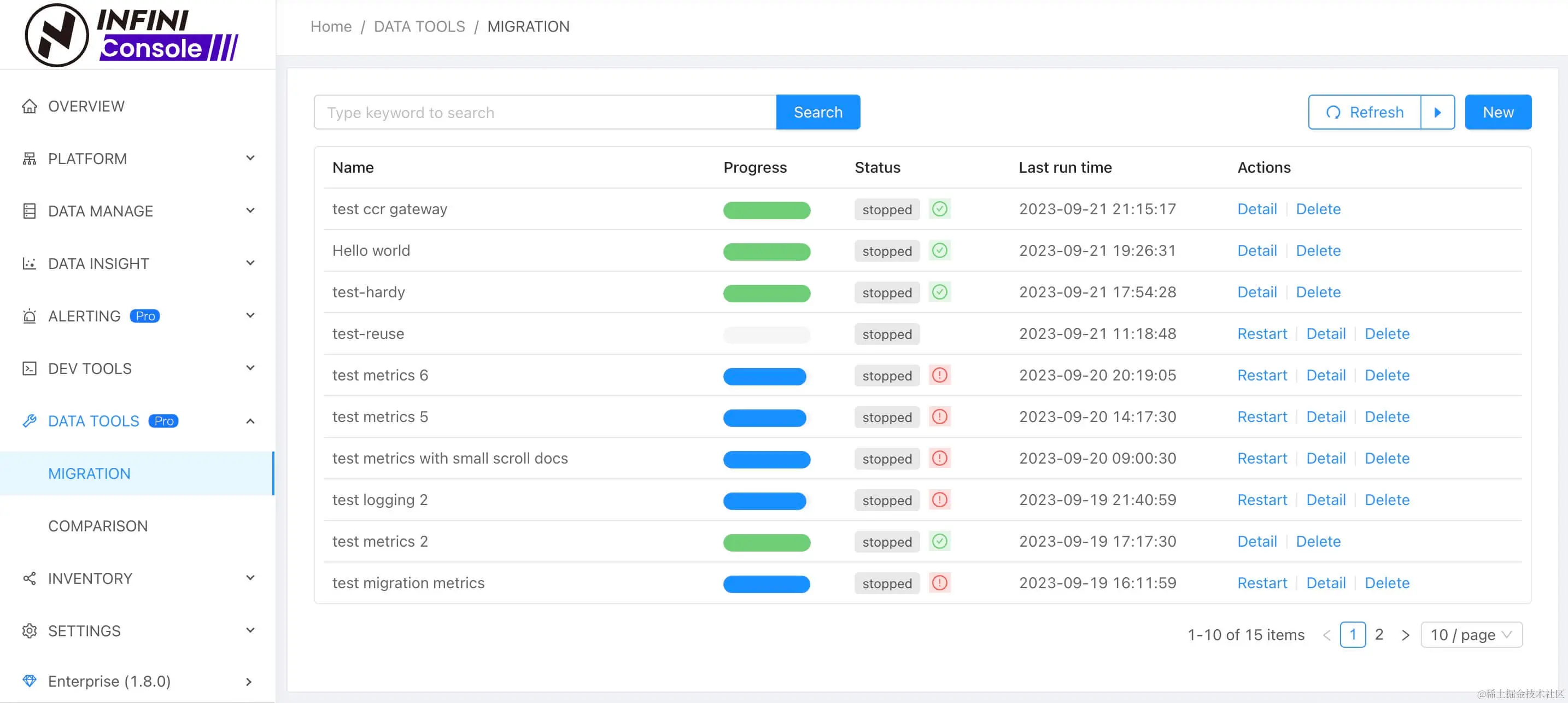Open the COMPARISON menu item
Viewport: 1568px width, 703px height.
point(98,526)
